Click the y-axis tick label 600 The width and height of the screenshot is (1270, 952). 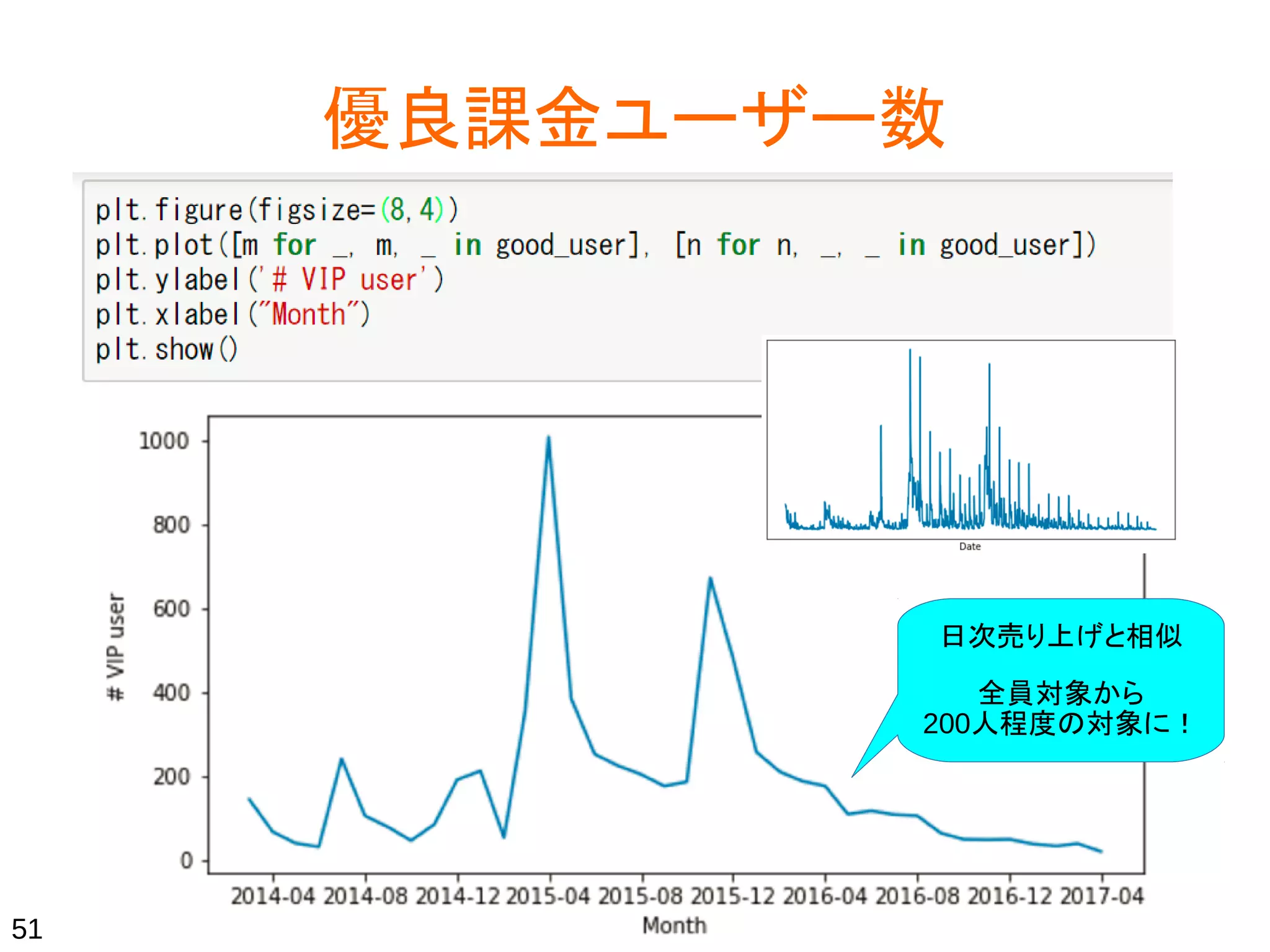coord(171,609)
